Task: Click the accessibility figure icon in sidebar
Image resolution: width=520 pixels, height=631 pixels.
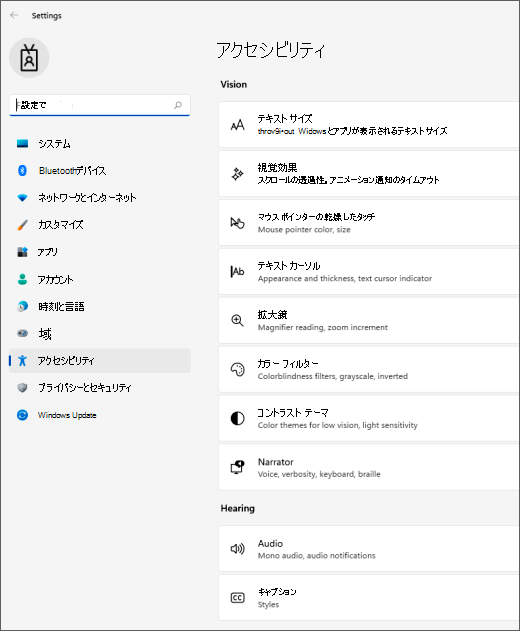Action: tap(23, 361)
